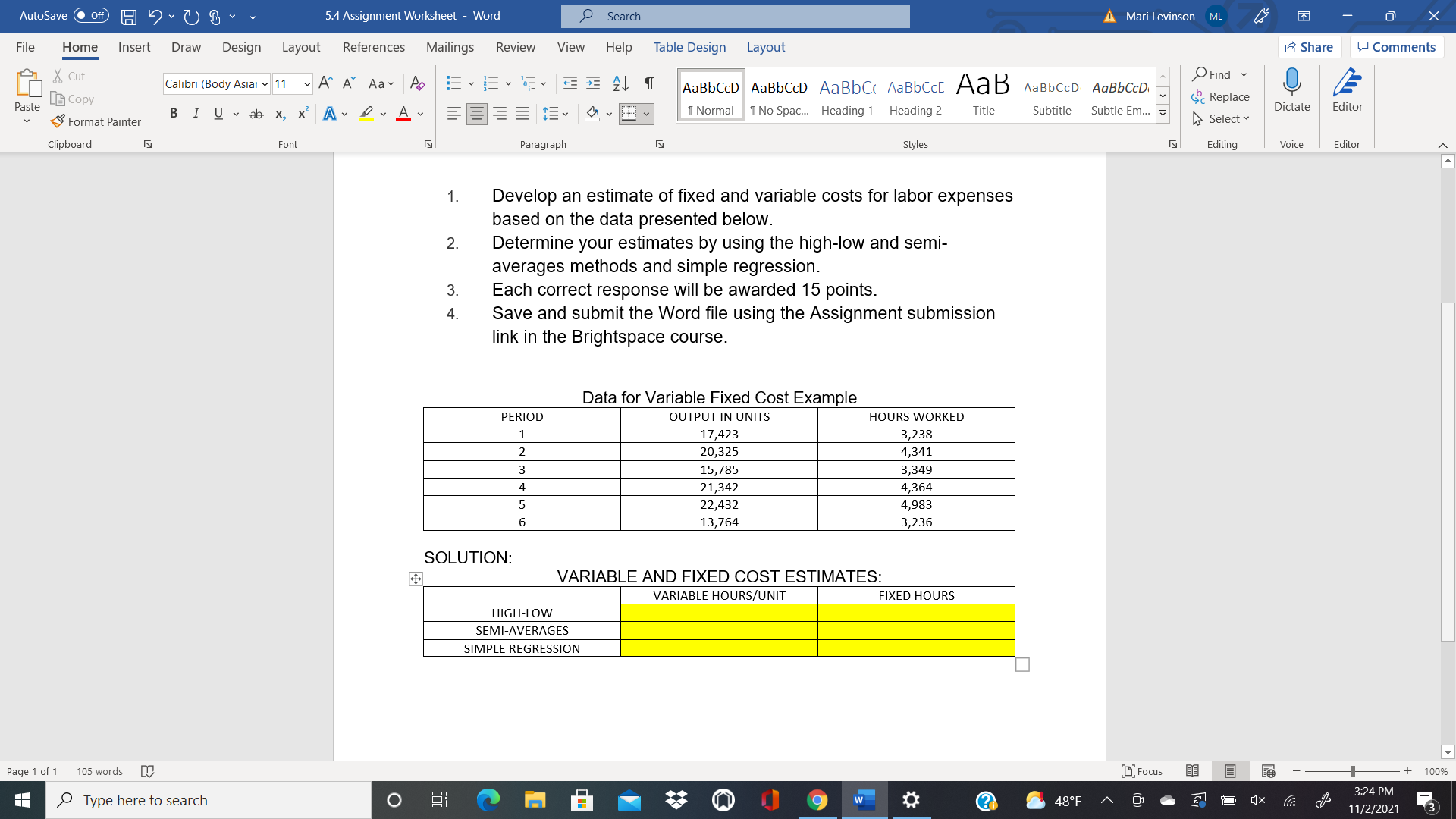Open the font size dropdown
The height and width of the screenshot is (819, 1456).
tap(306, 84)
